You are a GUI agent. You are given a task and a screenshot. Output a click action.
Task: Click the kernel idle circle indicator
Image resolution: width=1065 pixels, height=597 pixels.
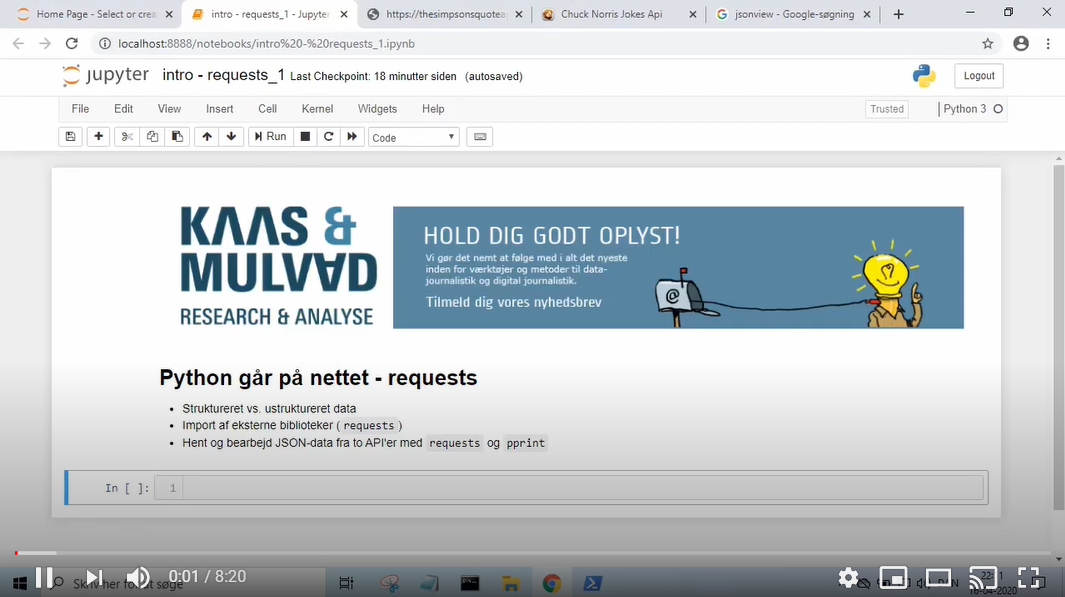tap(998, 109)
